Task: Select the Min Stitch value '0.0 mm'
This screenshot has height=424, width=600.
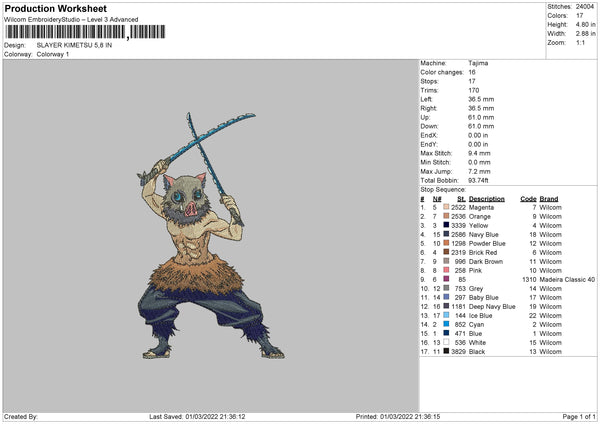Action: pyautogui.click(x=479, y=162)
